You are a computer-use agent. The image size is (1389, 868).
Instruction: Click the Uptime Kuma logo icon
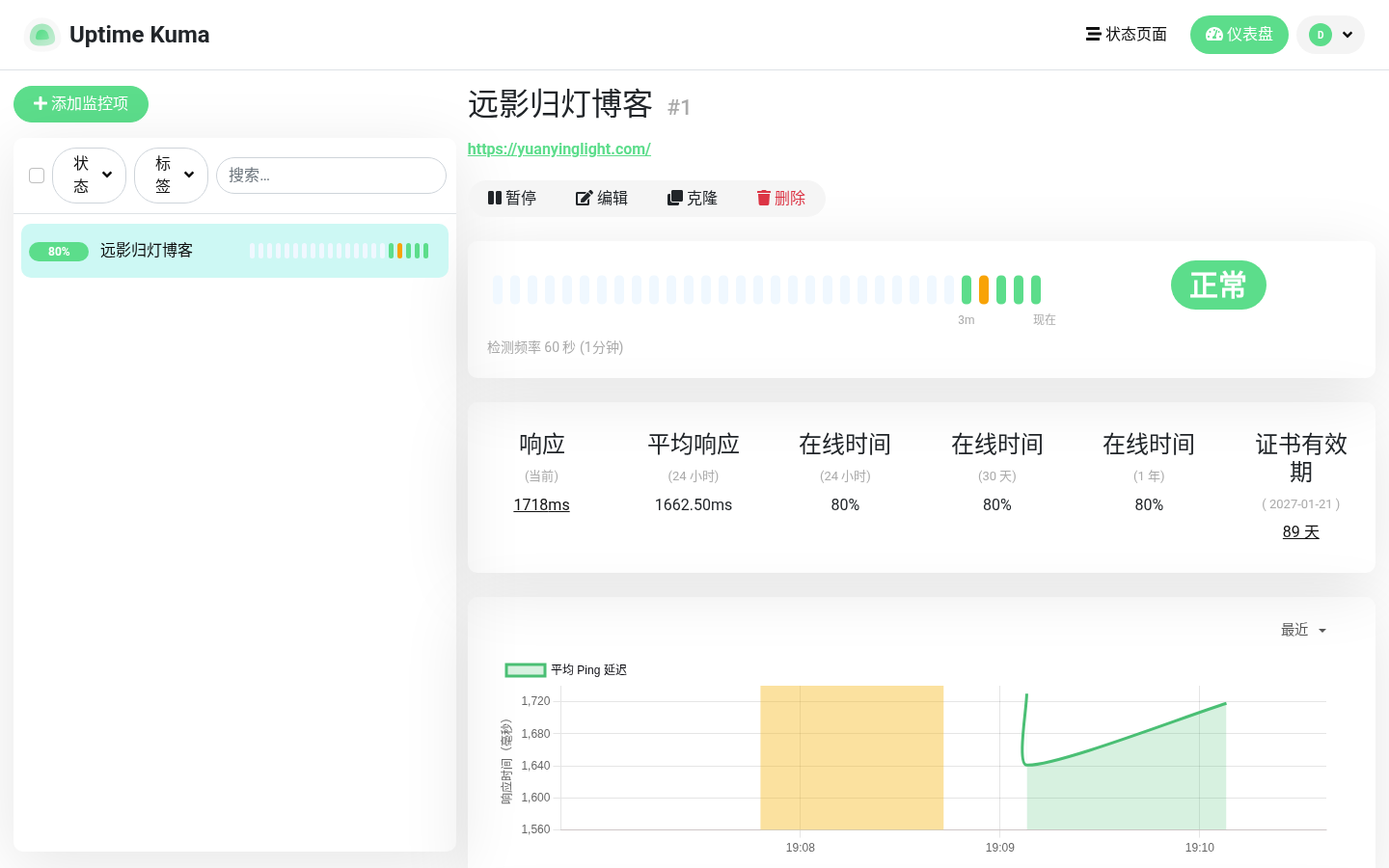tap(41, 35)
